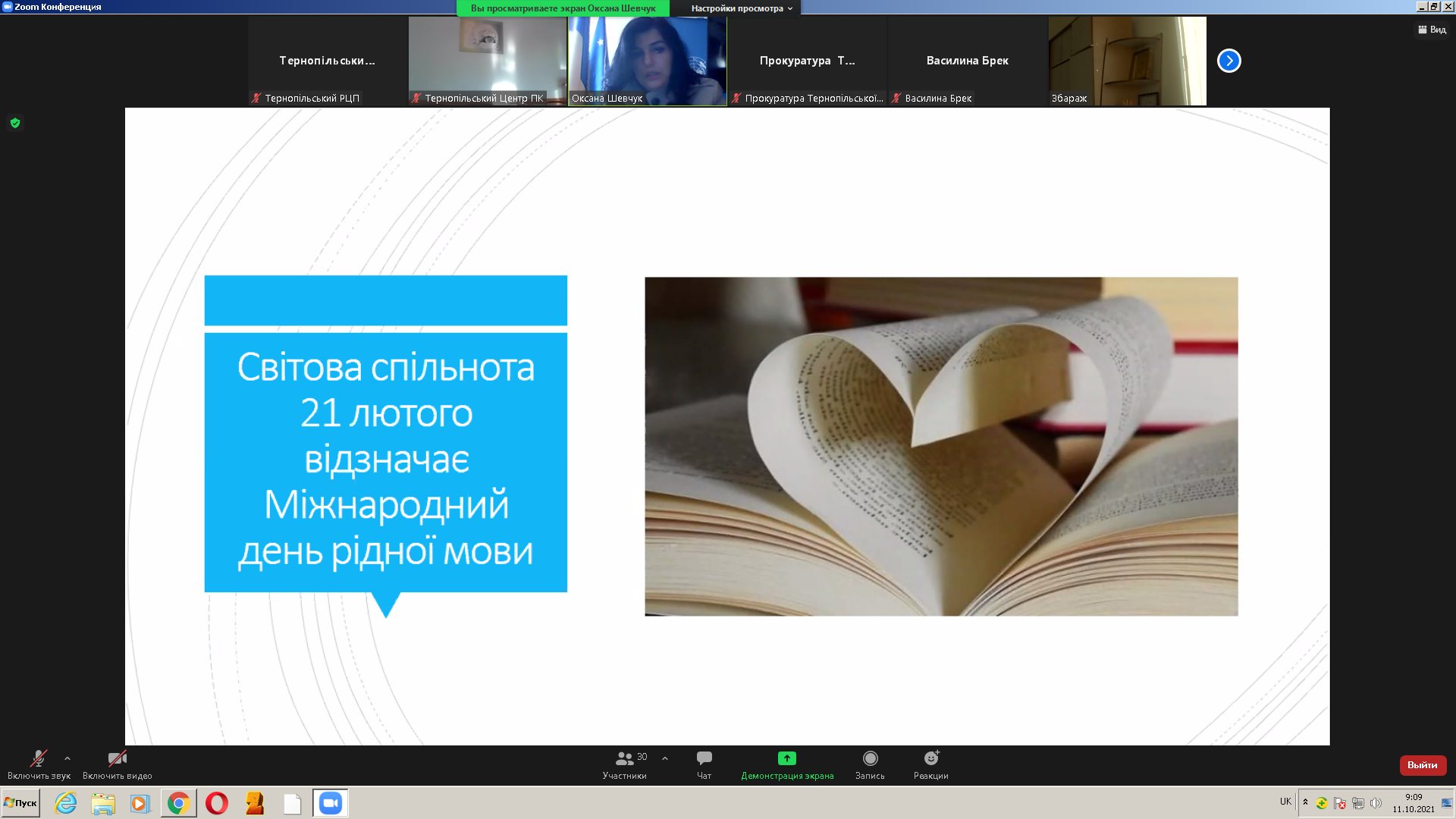The height and width of the screenshot is (819, 1456).
Task: Click the green screen-viewing notification banner
Action: (x=563, y=8)
